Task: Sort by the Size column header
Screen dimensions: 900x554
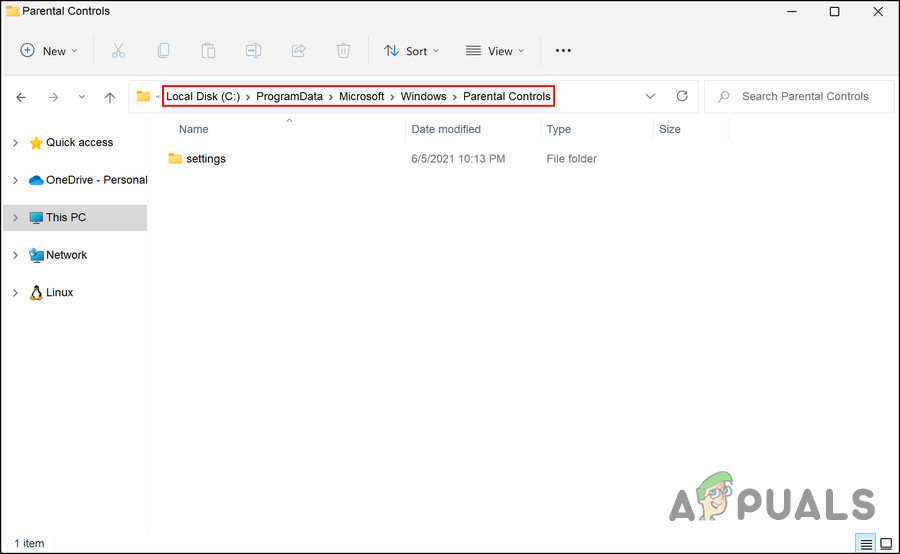Action: [669, 129]
